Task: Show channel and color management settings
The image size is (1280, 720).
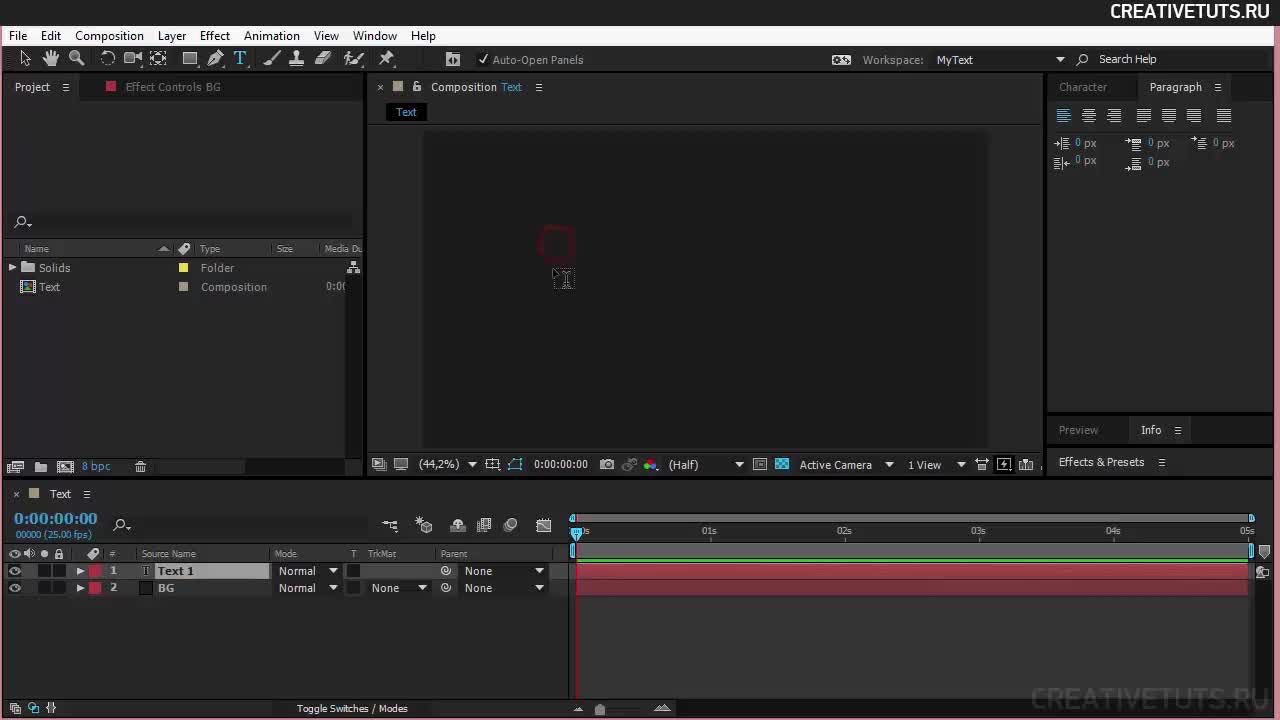Action: click(651, 465)
